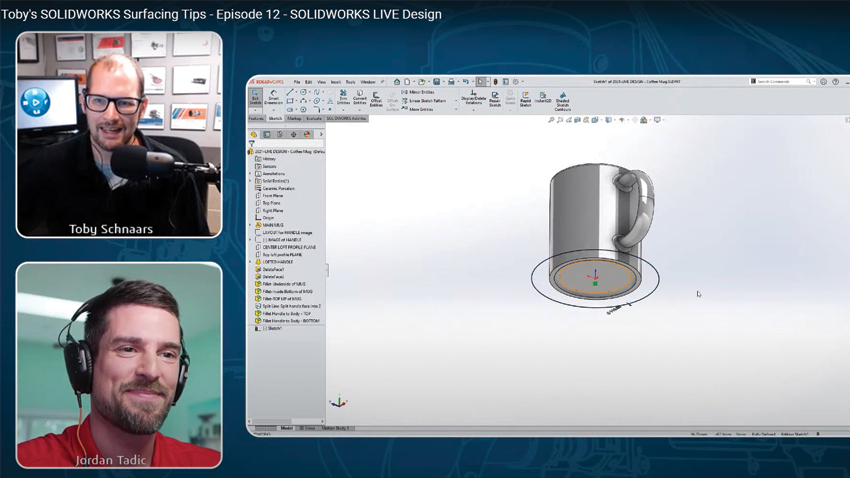Select Sketch1 at tree bottom
Screen dimensions: 850x478
(x=269, y=328)
